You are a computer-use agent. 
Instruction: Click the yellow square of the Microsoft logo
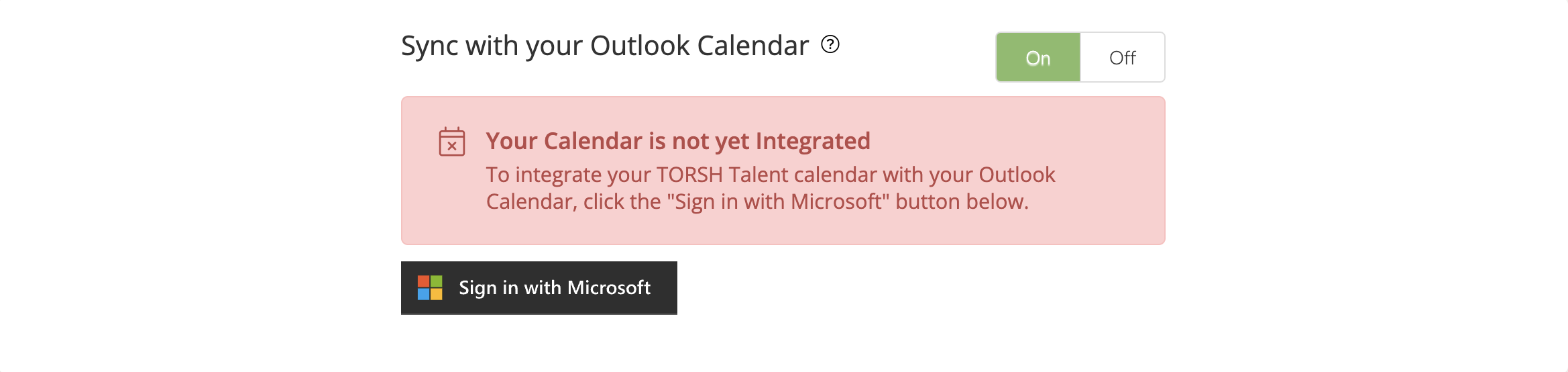[x=437, y=294]
